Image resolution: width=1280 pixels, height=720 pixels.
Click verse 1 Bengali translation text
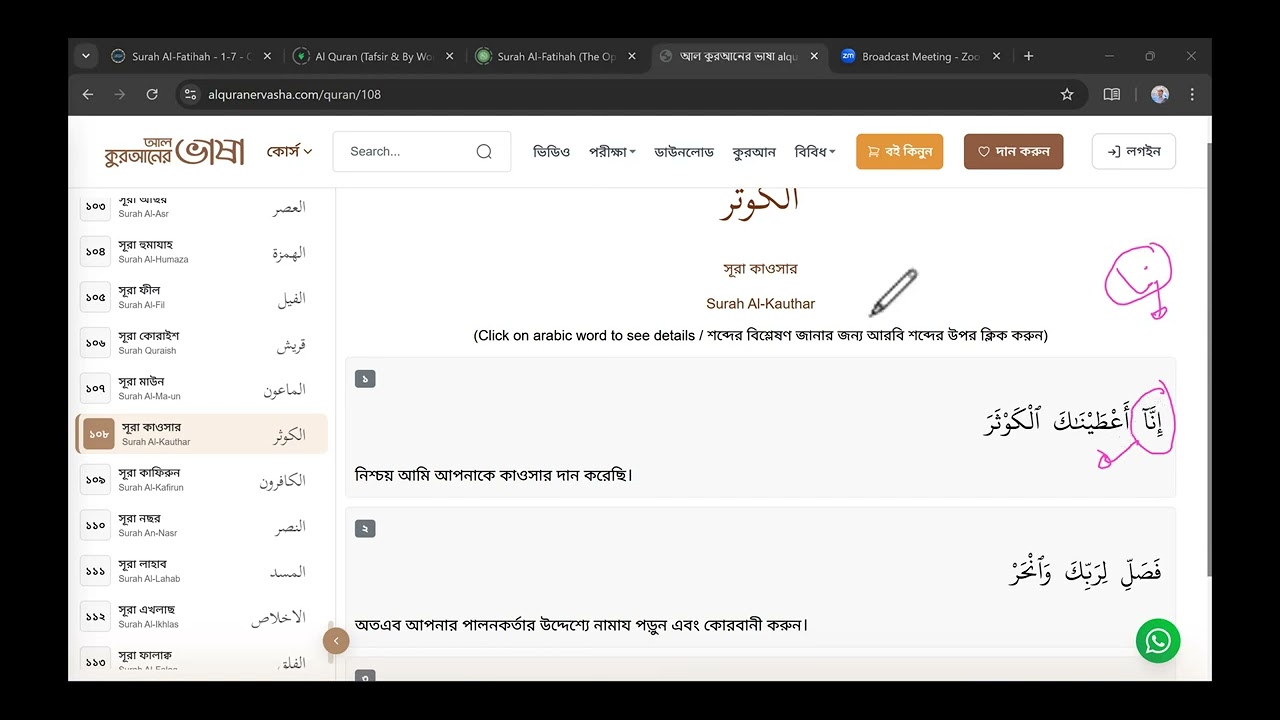click(494, 475)
